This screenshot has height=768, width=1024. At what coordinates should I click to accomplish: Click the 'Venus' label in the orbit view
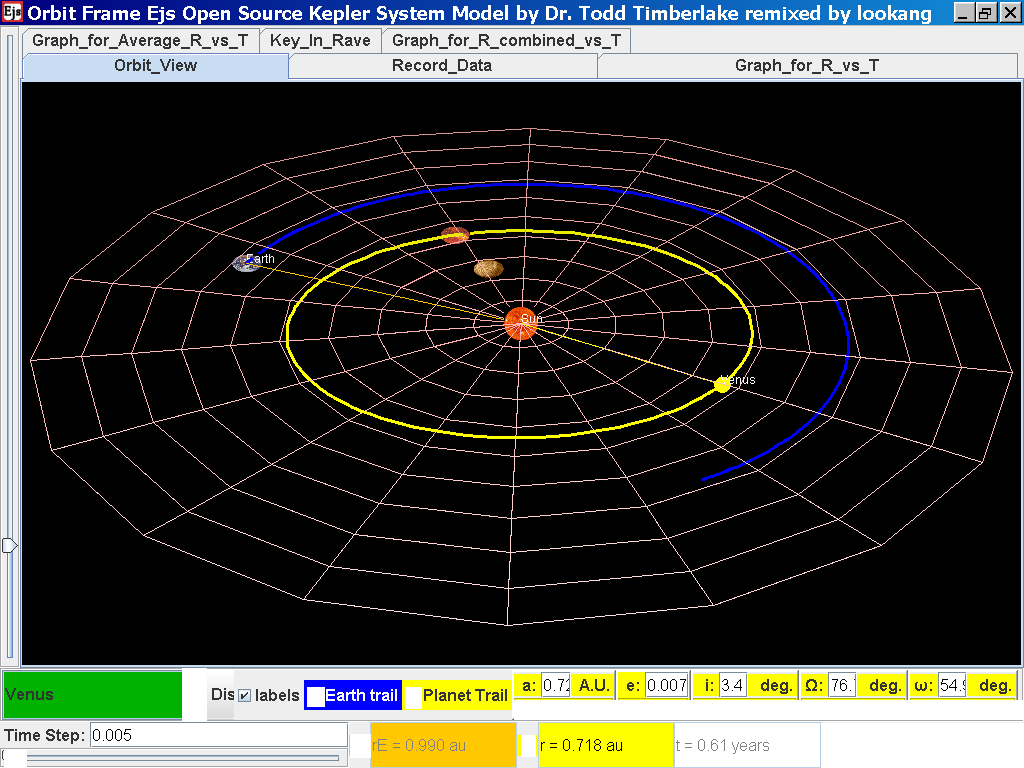pos(737,379)
